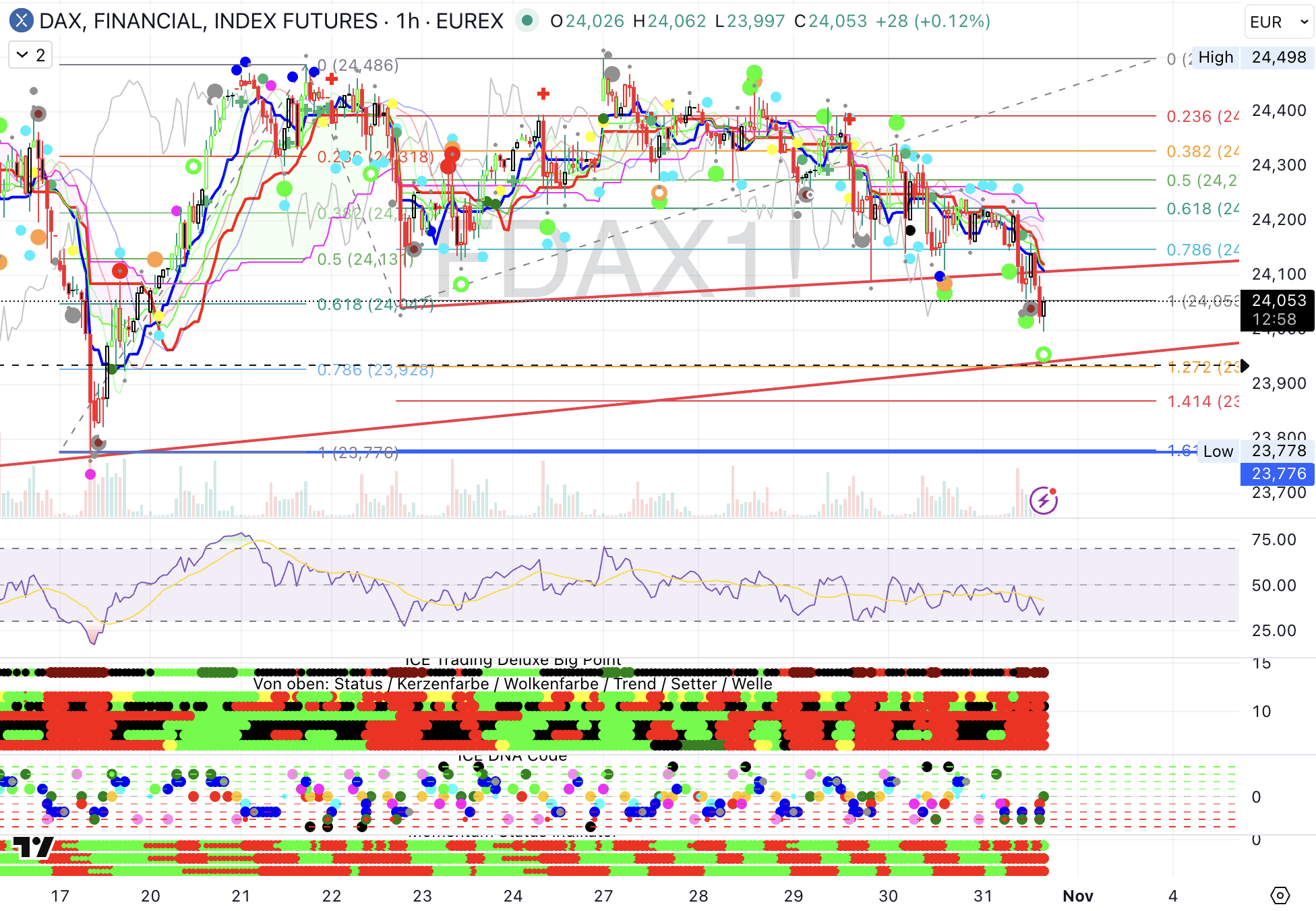Click the 1.414 Fibonacci extension label
Viewport: 1316px width, 911px height.
1202,402
